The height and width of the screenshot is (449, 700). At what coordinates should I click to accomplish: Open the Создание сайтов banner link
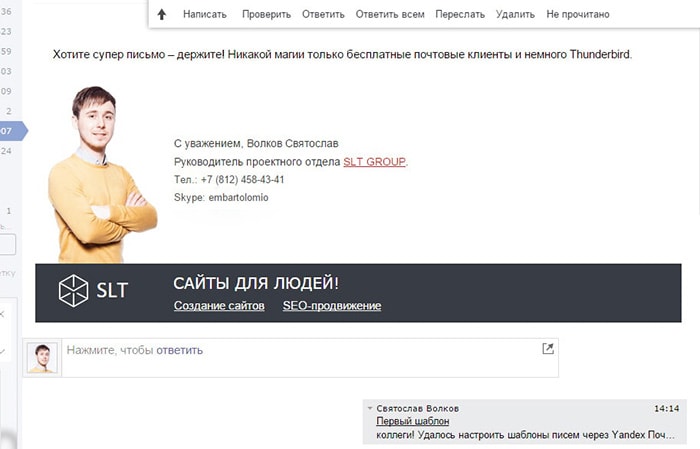click(219, 306)
